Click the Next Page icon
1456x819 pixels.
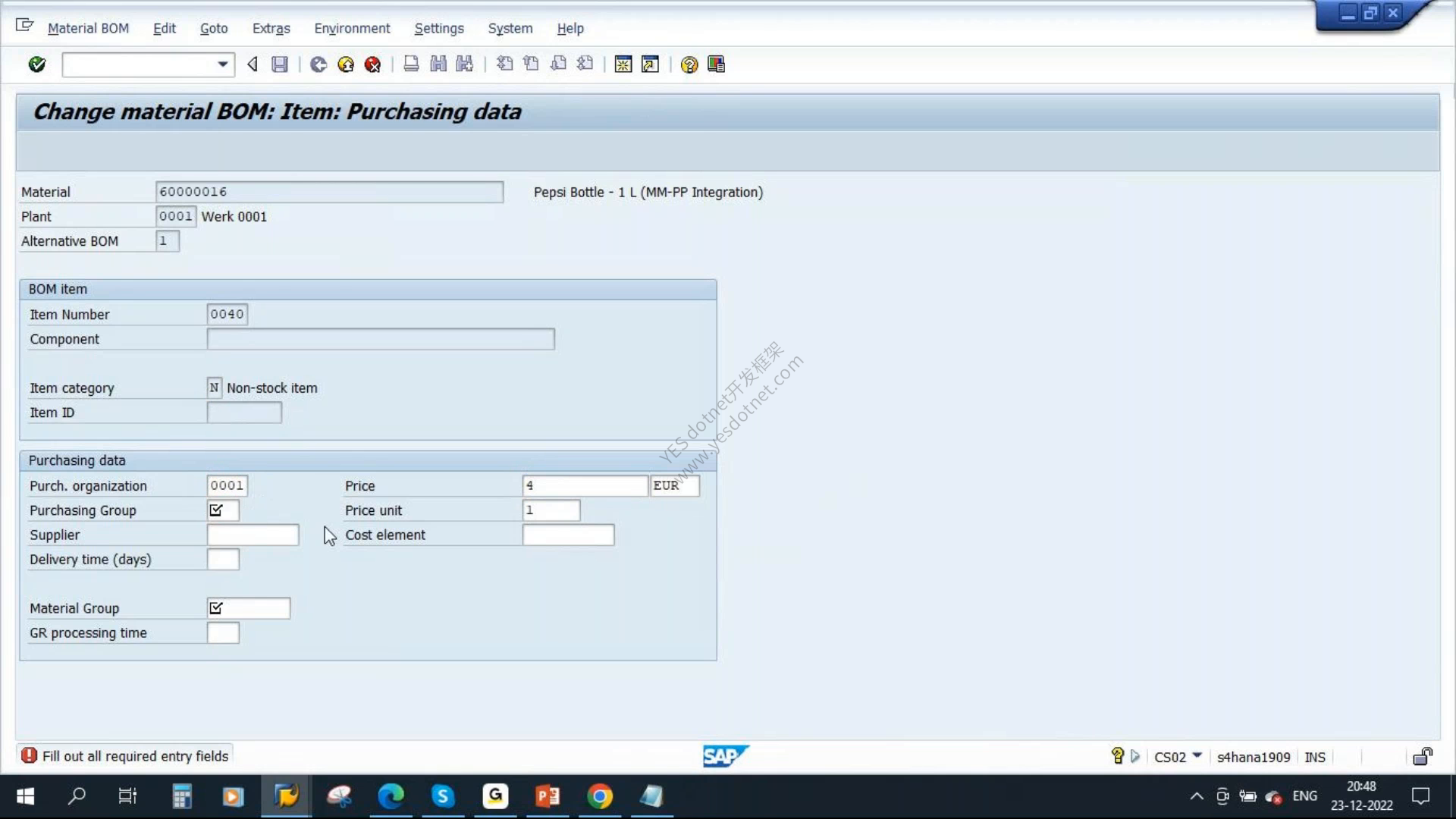tap(558, 64)
